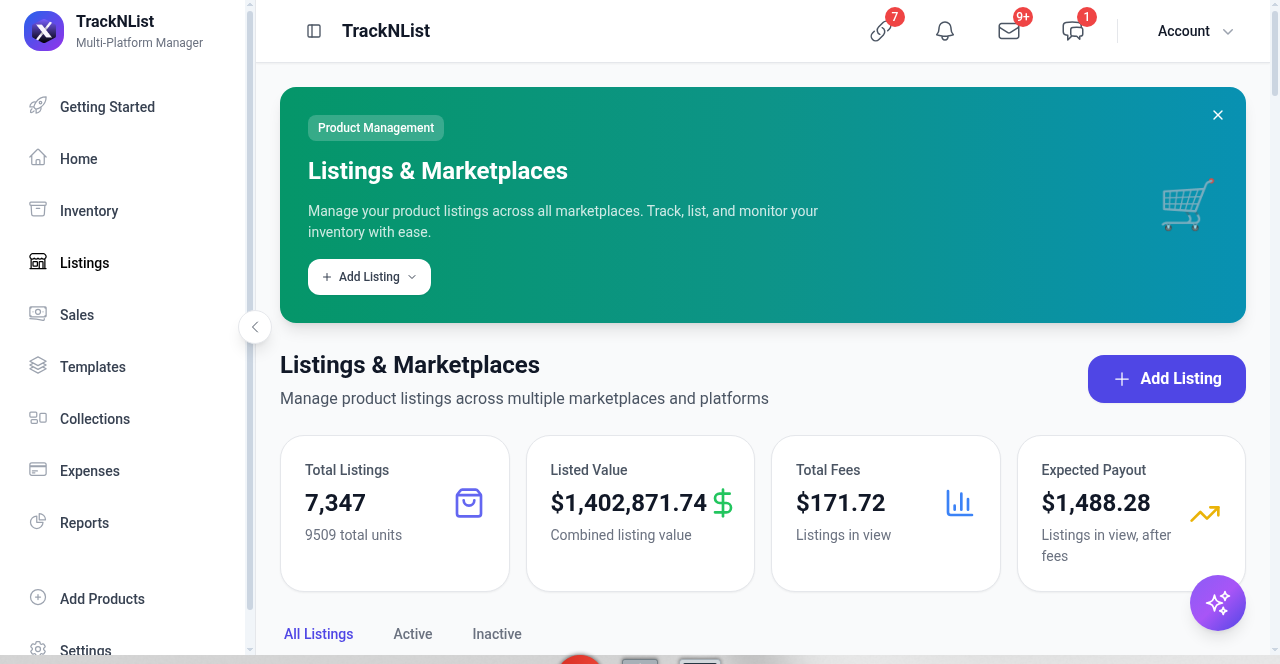
Task: Click the Templates layers icon
Action: click(38, 366)
